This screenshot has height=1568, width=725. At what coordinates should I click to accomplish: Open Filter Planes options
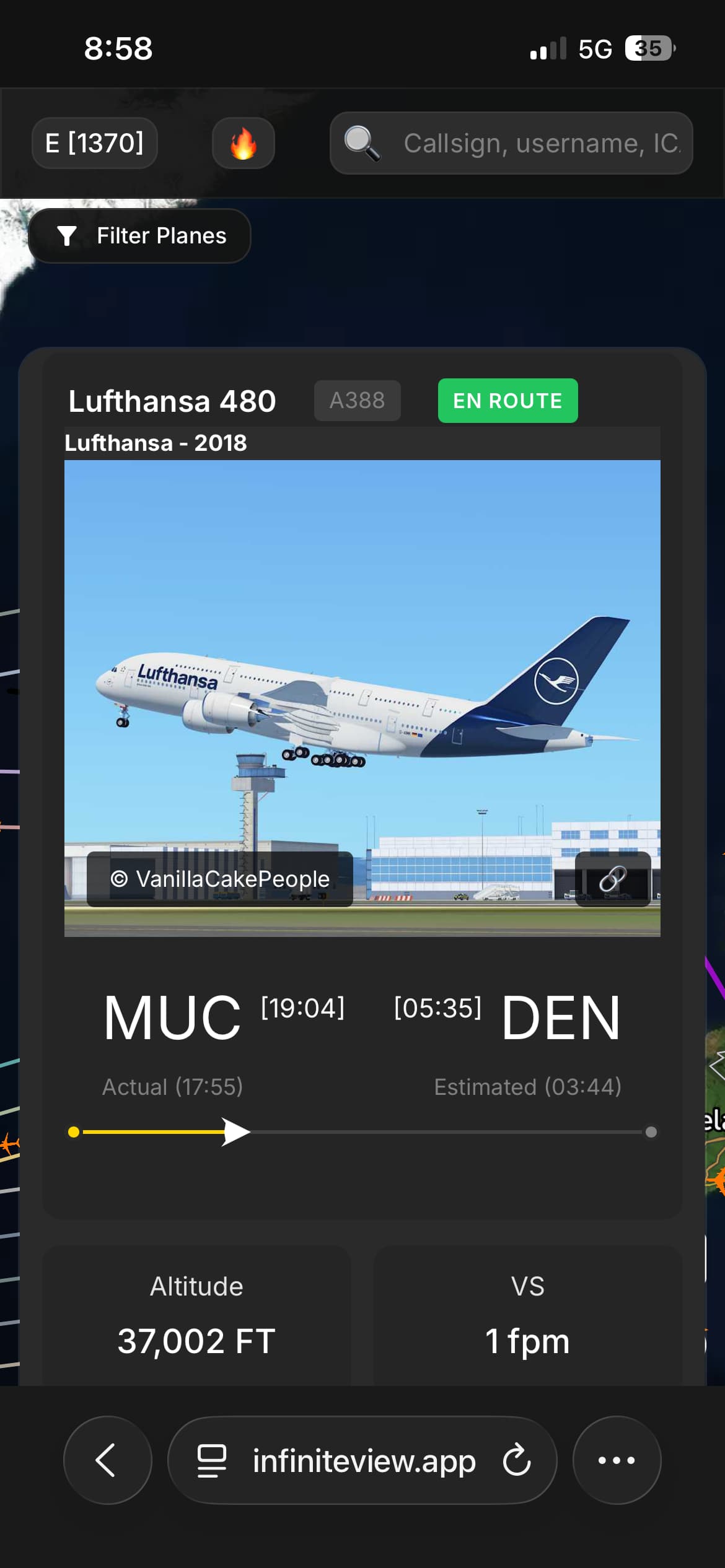coord(139,236)
